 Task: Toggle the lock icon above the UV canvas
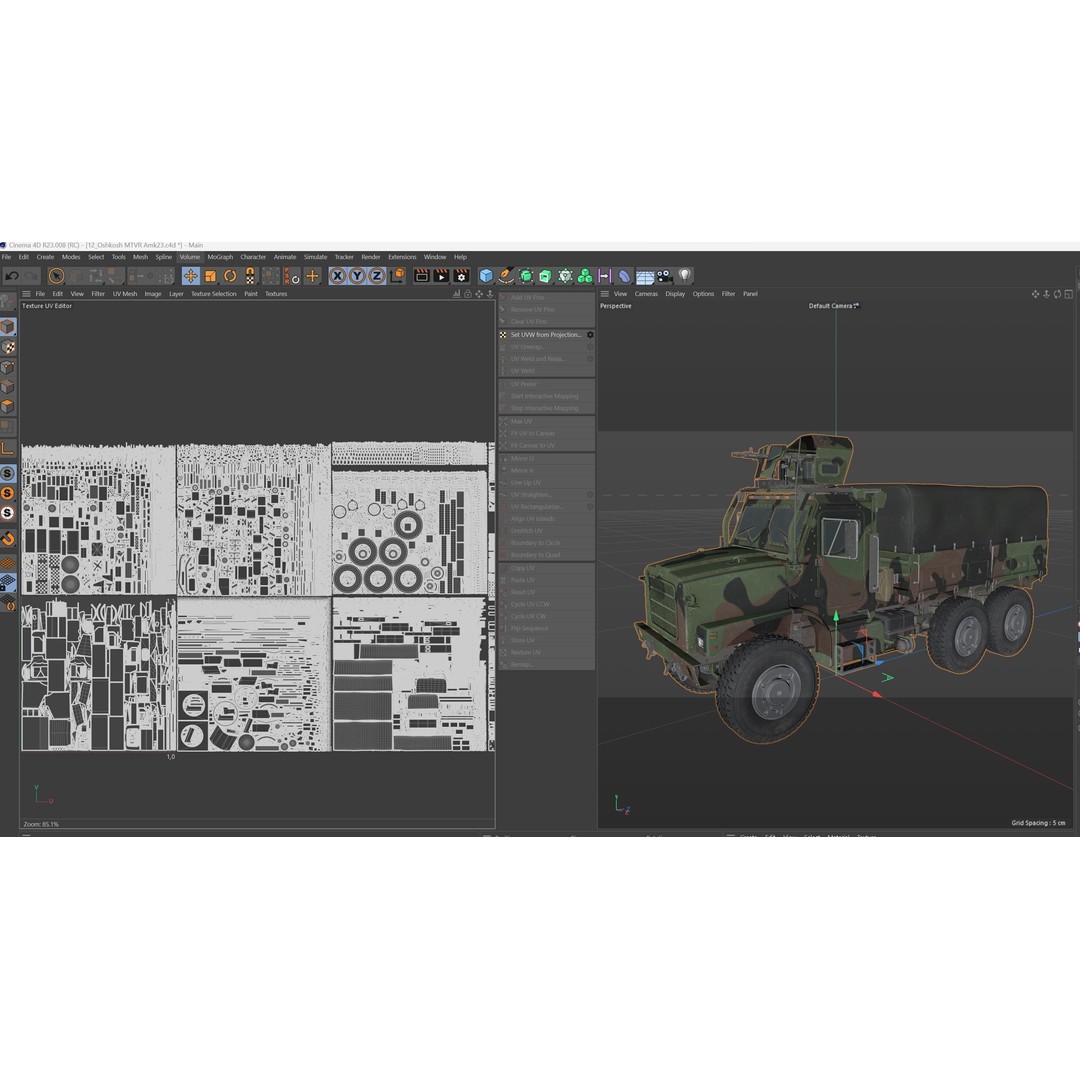tap(467, 294)
